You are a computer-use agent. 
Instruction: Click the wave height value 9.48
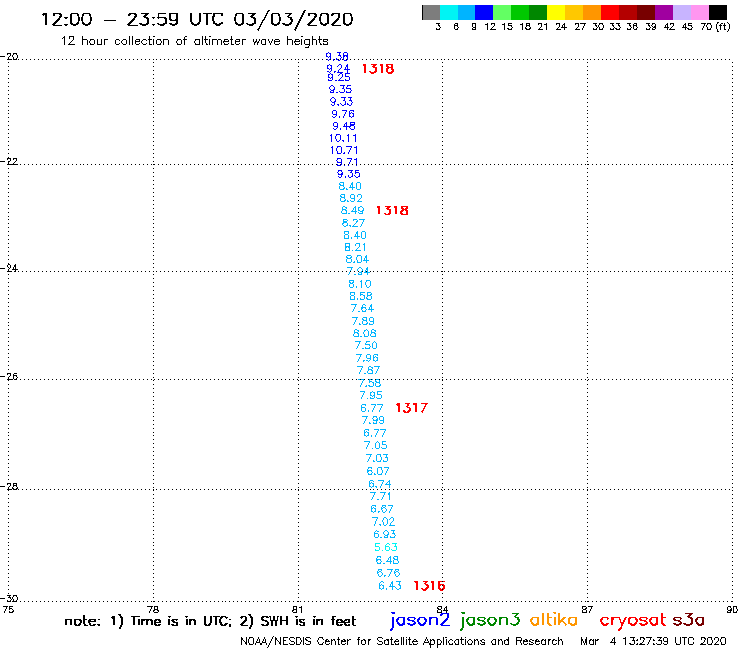pos(344,126)
